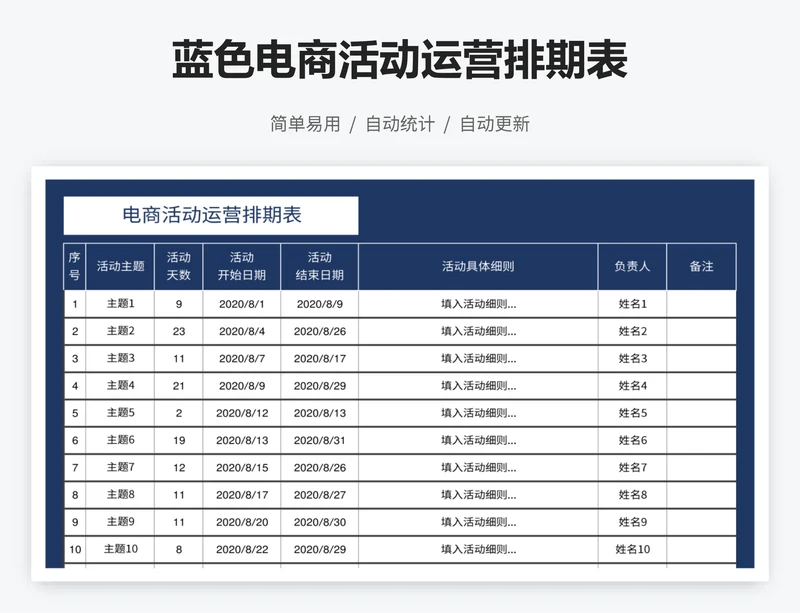Click the days value 12 for 主题7
Screen dimensions: 800x613
tap(179, 468)
